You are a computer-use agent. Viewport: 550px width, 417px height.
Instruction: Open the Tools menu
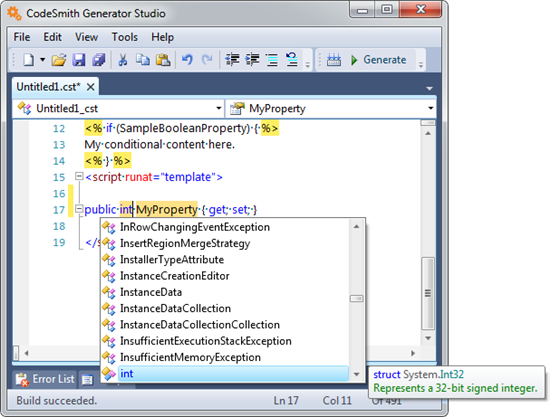point(125,37)
